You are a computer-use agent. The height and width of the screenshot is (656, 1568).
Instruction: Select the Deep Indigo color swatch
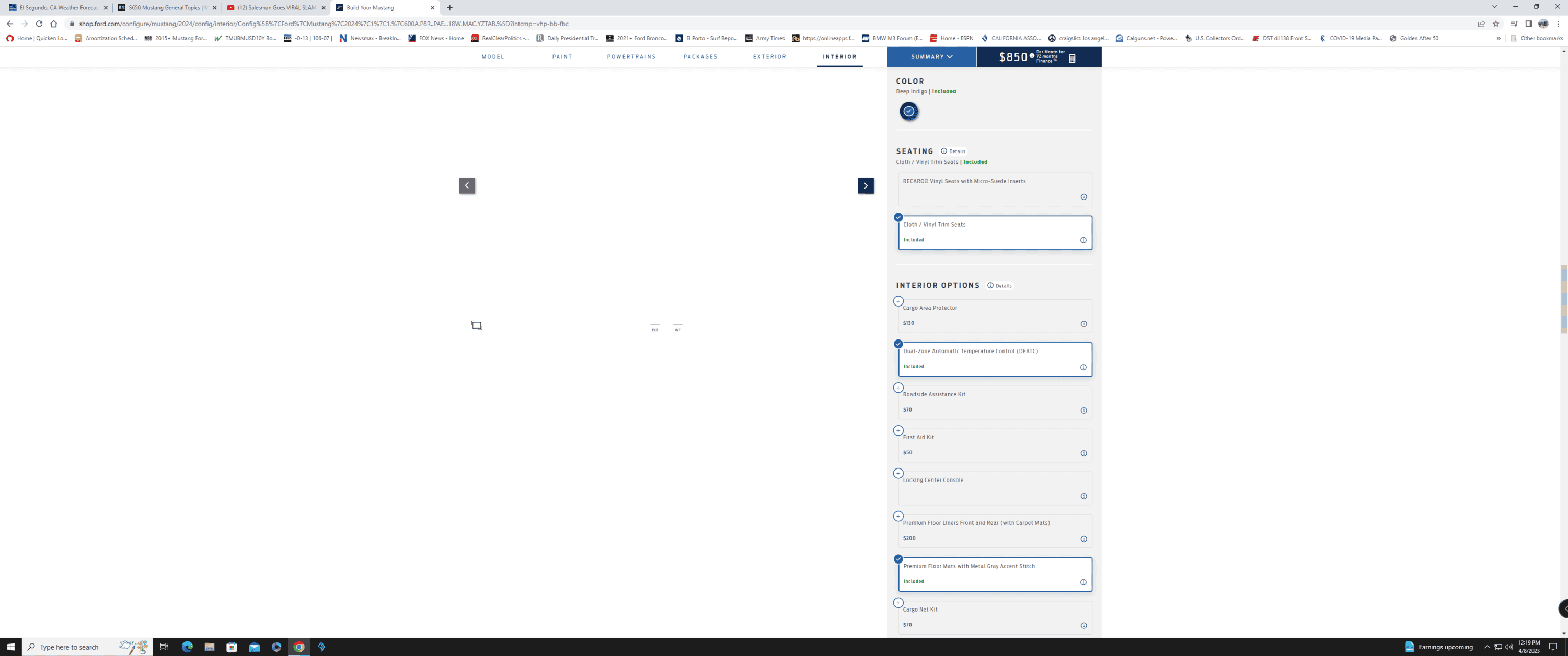pyautogui.click(x=909, y=111)
